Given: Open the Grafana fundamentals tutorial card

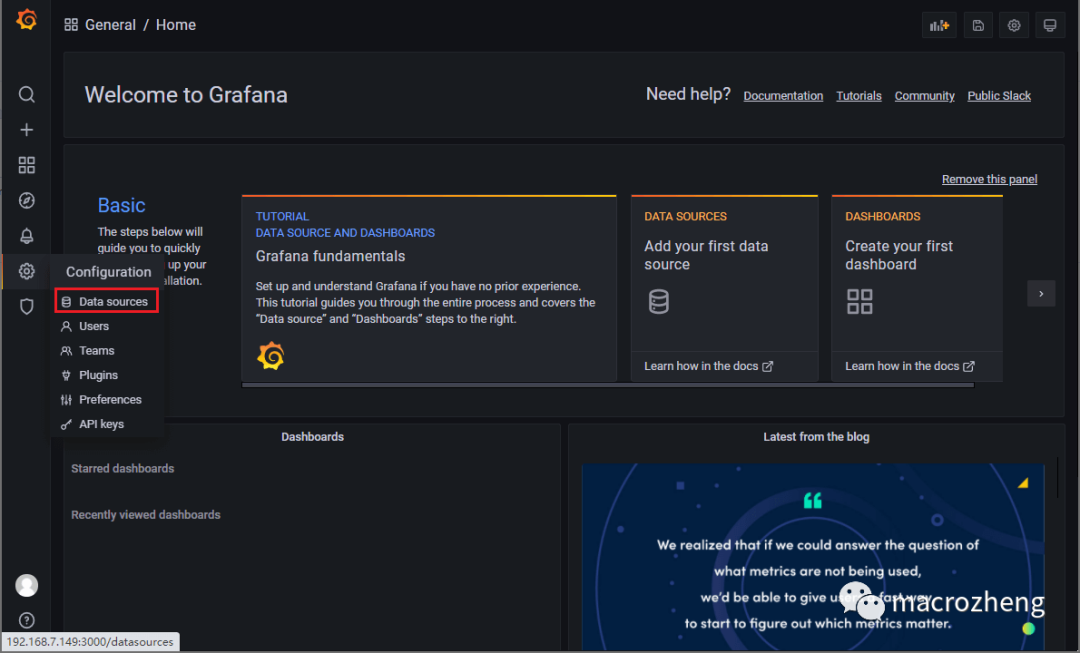Looking at the screenshot, I should (x=429, y=289).
